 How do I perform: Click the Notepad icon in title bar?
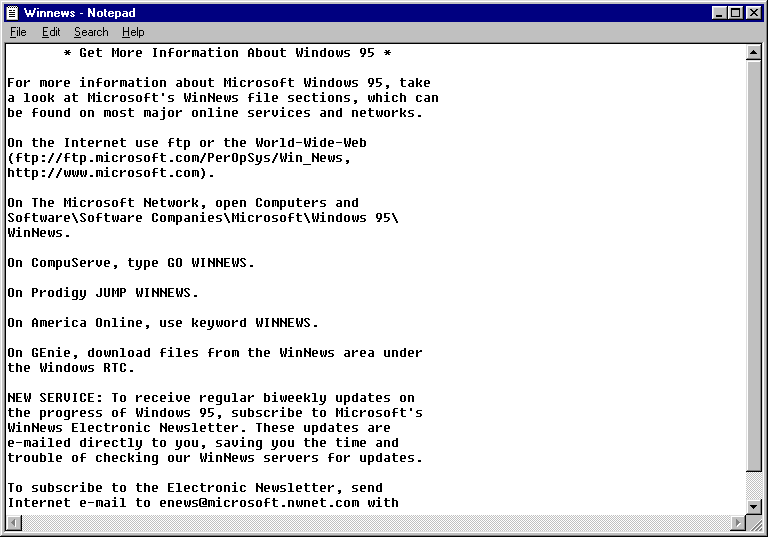(12, 13)
